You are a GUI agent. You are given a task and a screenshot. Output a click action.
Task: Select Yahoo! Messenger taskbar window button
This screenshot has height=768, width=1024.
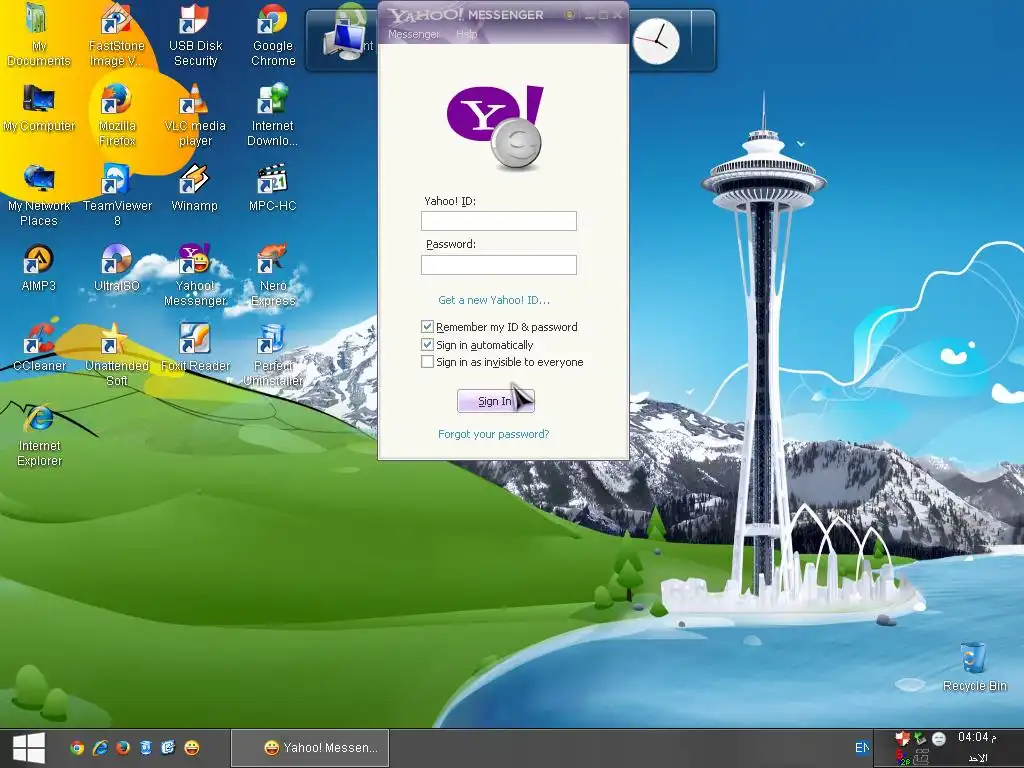coord(310,748)
